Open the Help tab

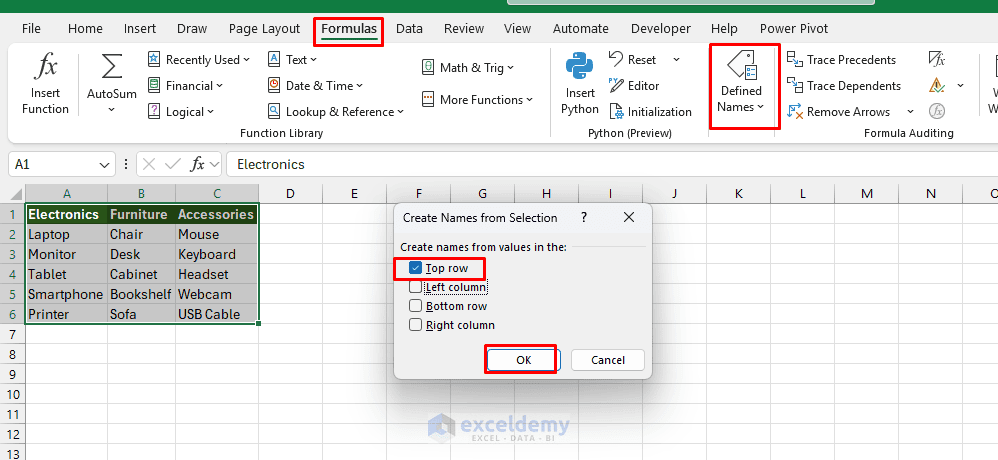click(724, 29)
